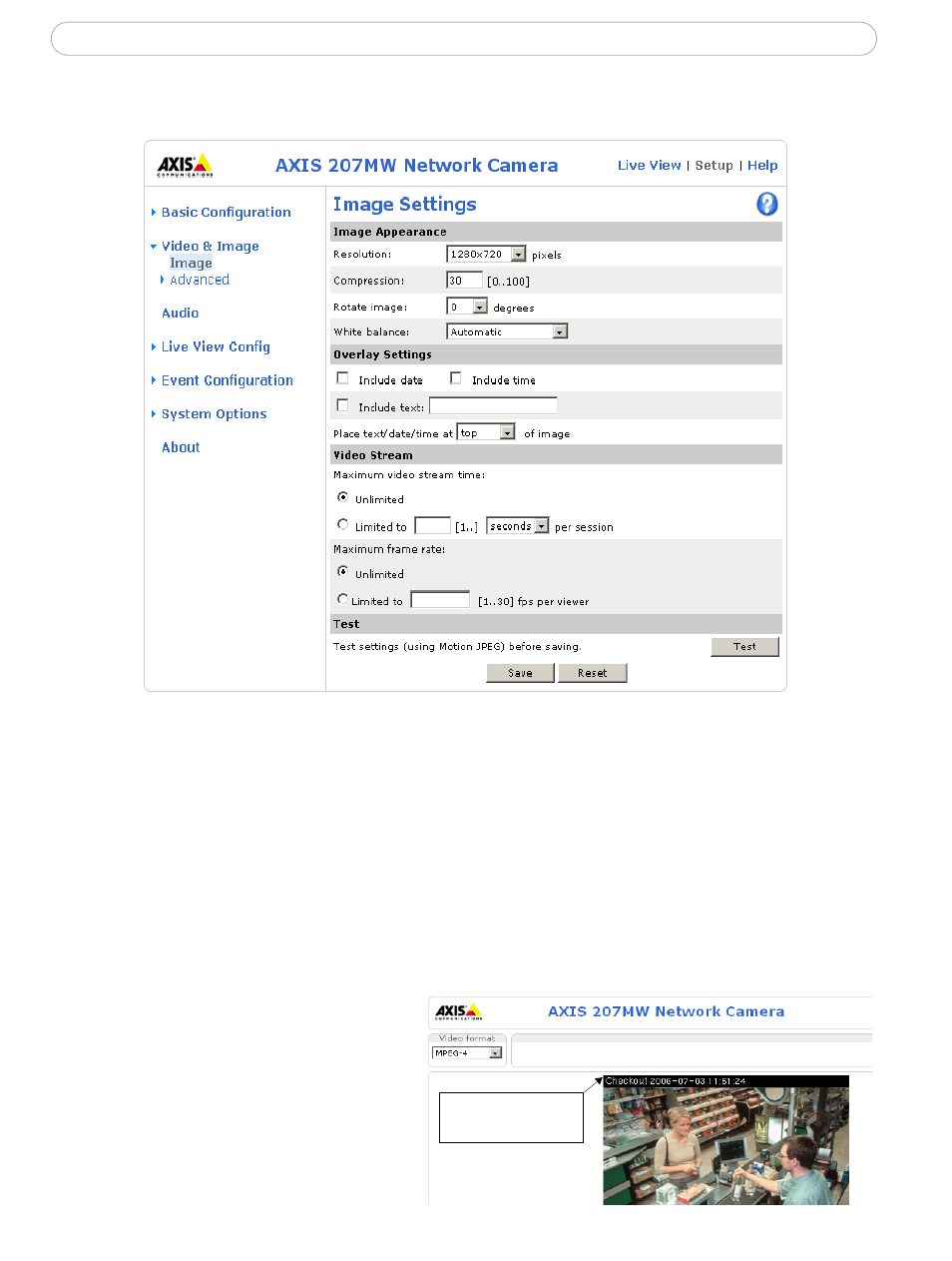Go to Live View link
Image resolution: width=952 pixels, height=1261 pixels.
pyautogui.click(x=649, y=166)
